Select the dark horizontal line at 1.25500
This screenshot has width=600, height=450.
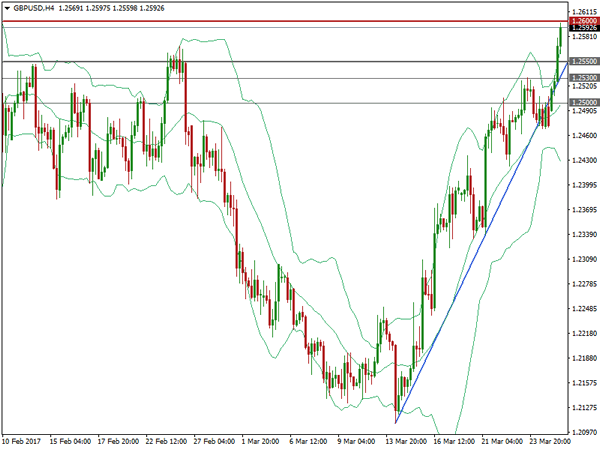coord(285,61)
